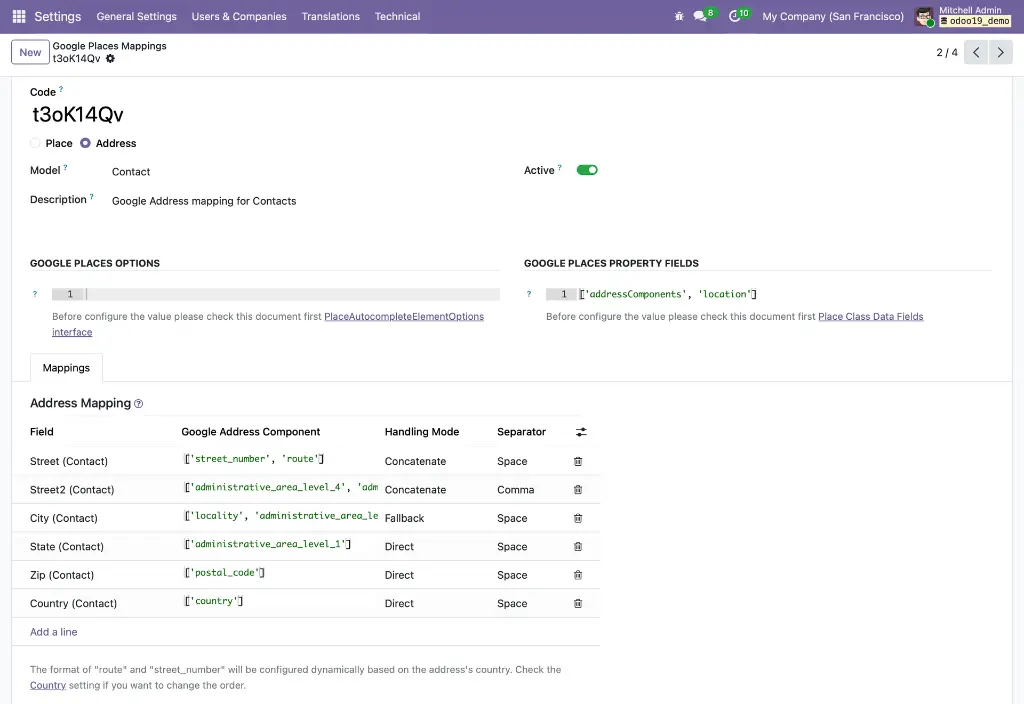Viewport: 1024px width, 704px height.
Task: Open the apps grid menu icon
Action: coord(19,16)
